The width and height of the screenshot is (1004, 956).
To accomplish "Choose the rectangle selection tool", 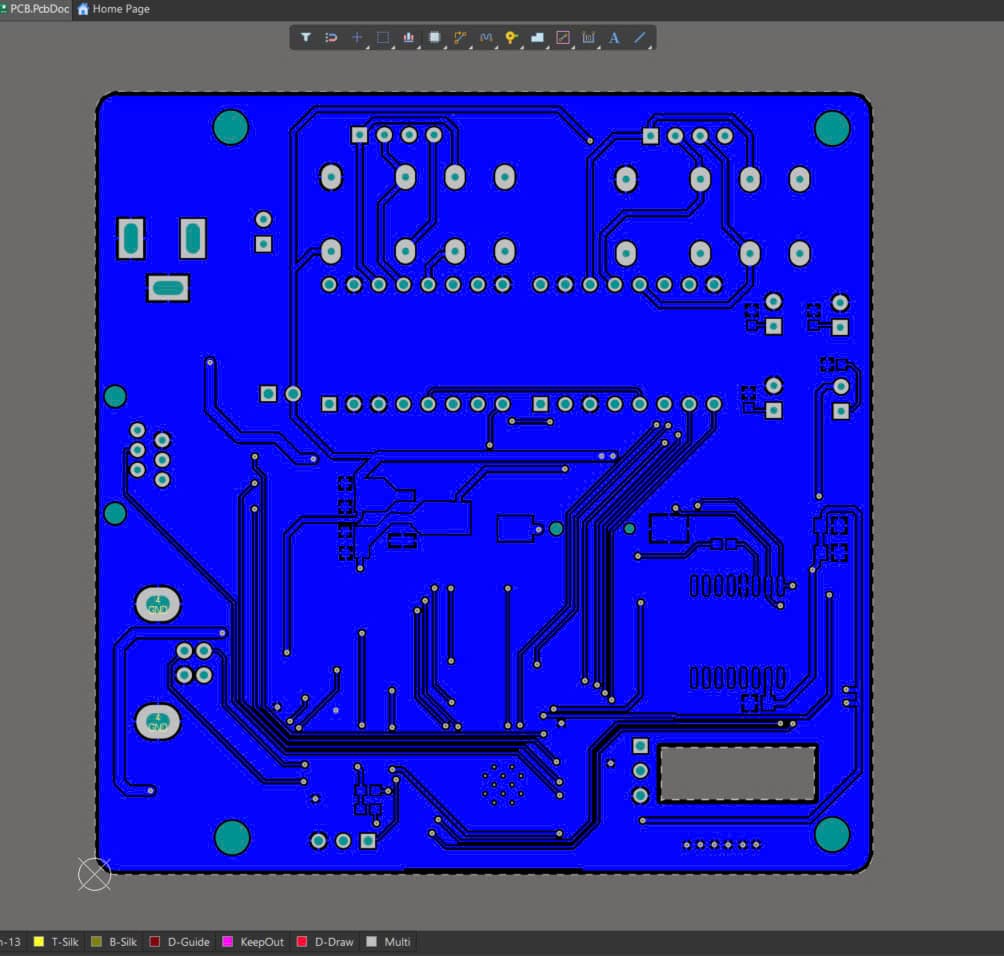I will pyautogui.click(x=383, y=38).
